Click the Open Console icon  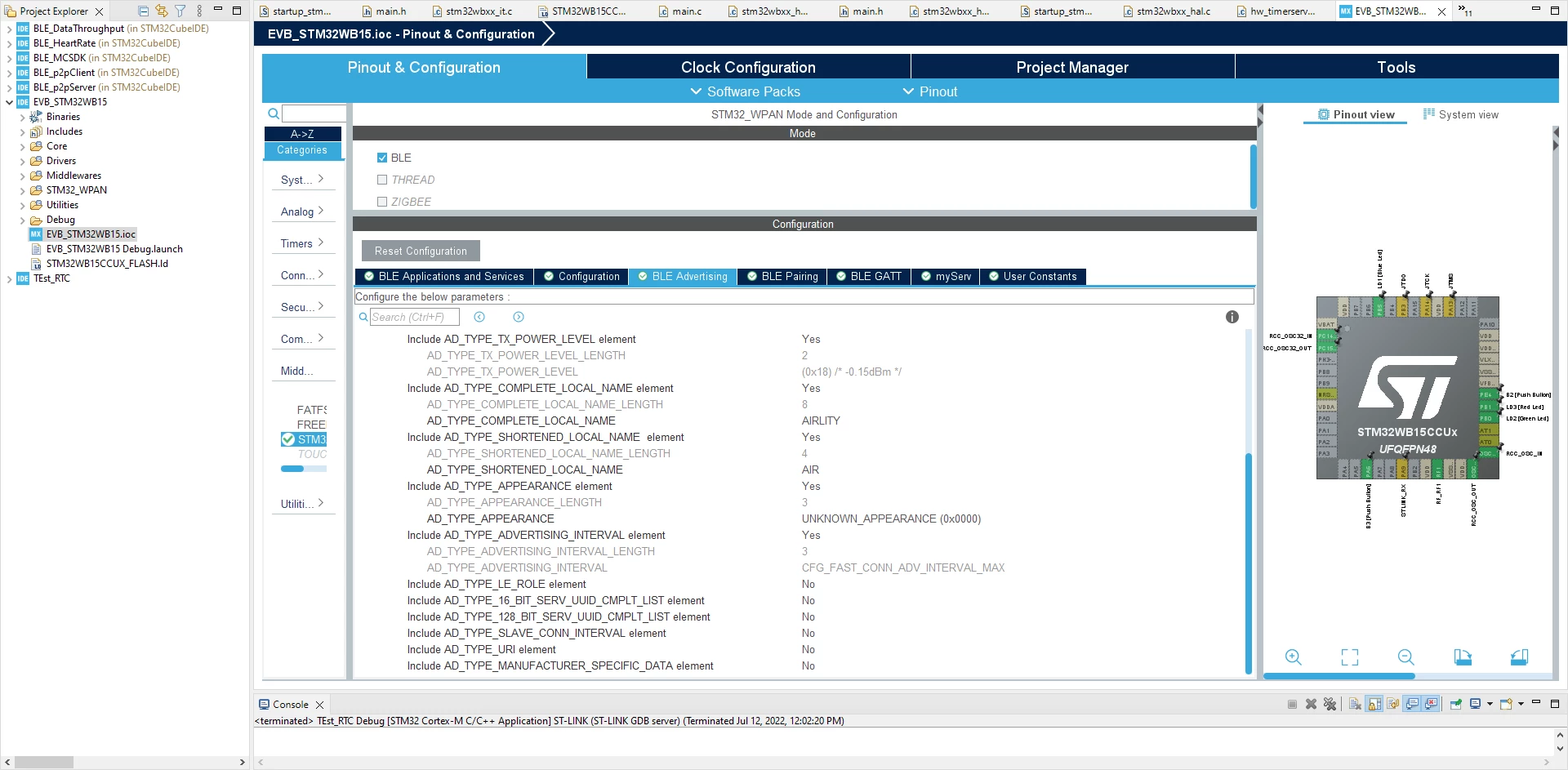pos(1506,704)
